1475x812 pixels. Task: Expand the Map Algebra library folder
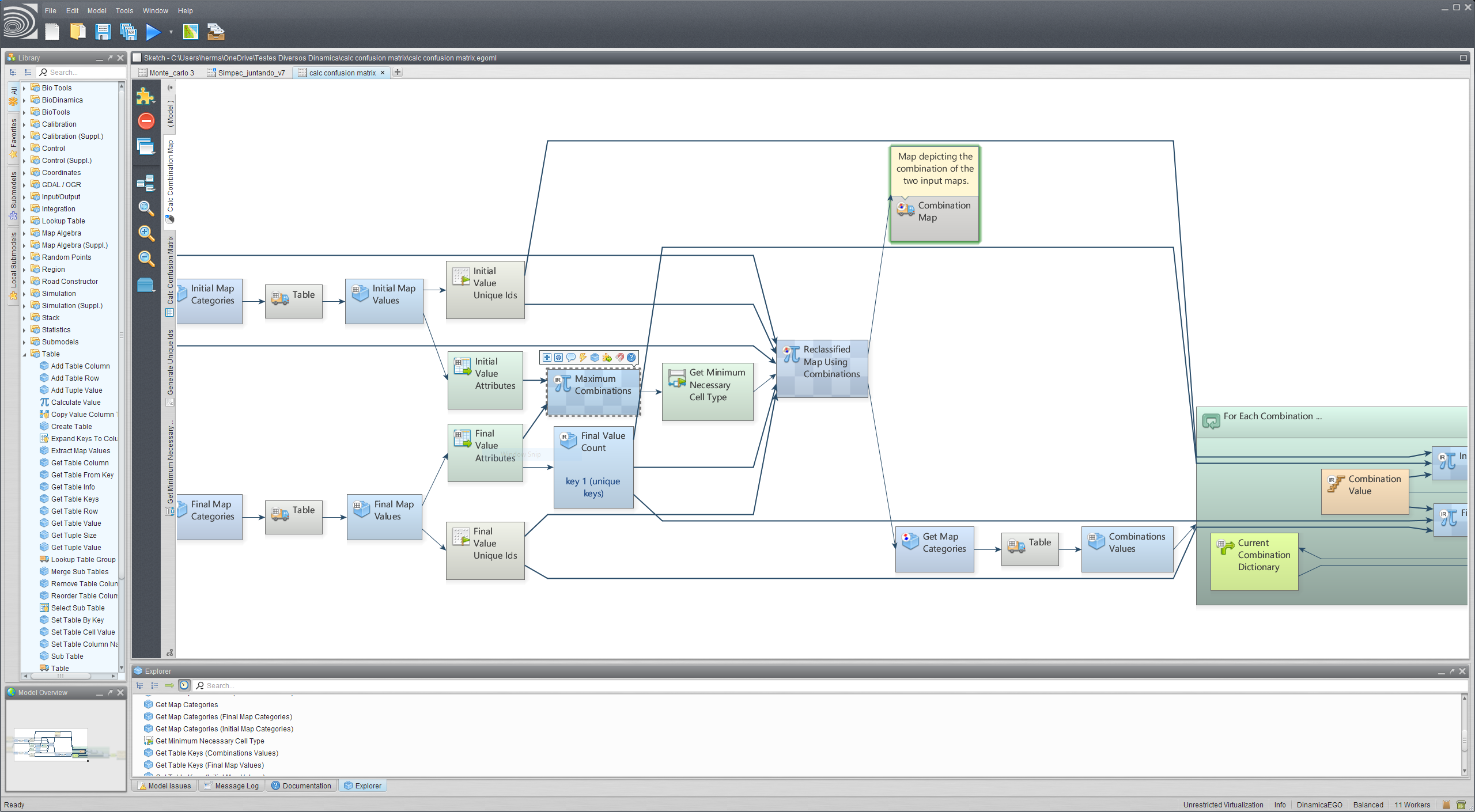[x=24, y=233]
